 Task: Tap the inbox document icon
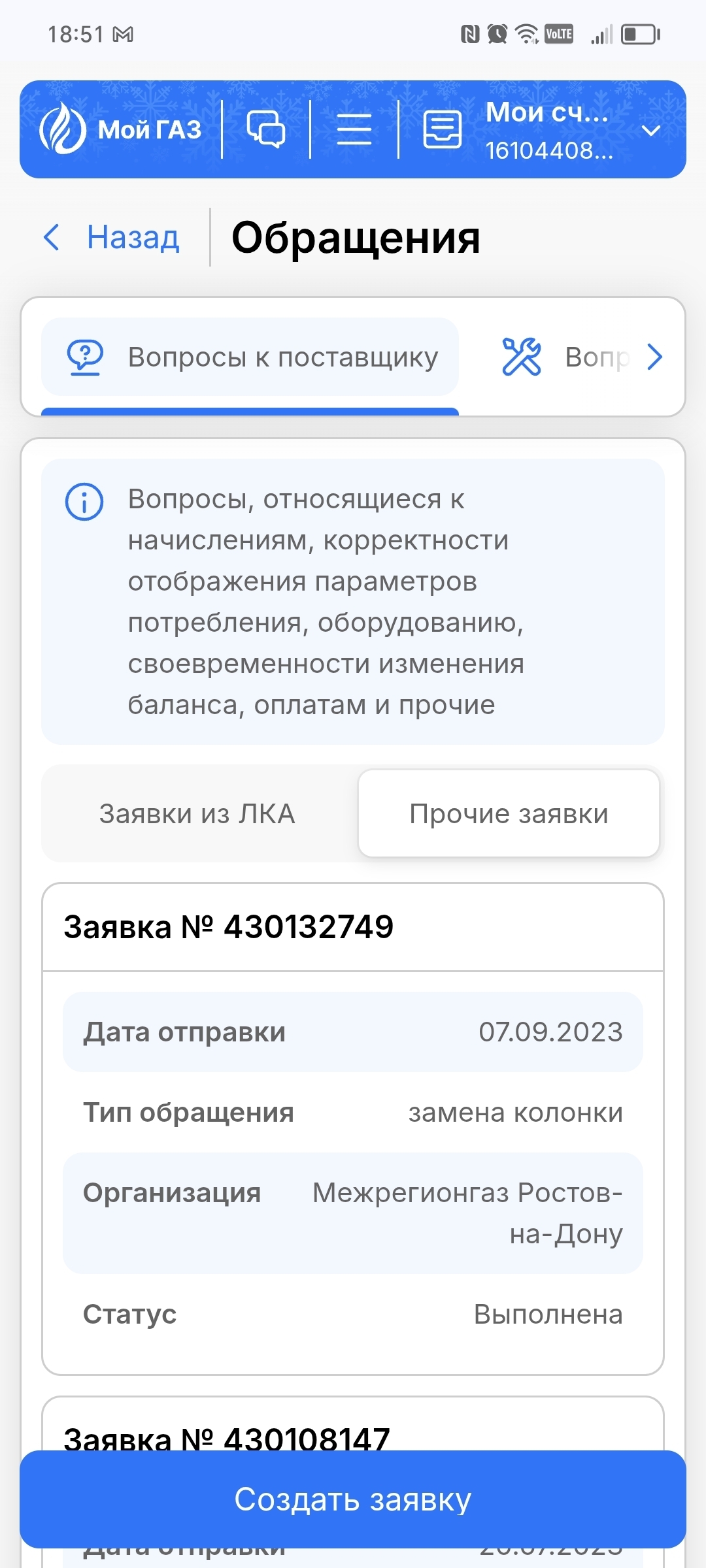[443, 129]
